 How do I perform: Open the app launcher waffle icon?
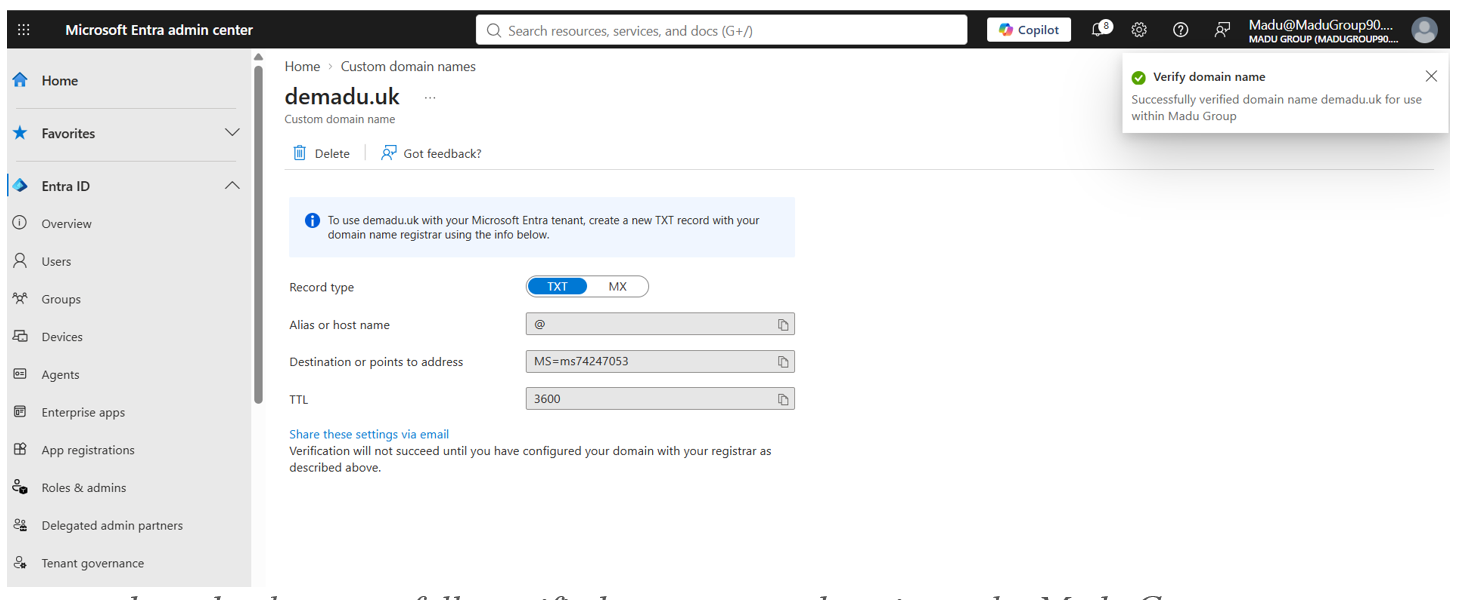pyautogui.click(x=24, y=30)
